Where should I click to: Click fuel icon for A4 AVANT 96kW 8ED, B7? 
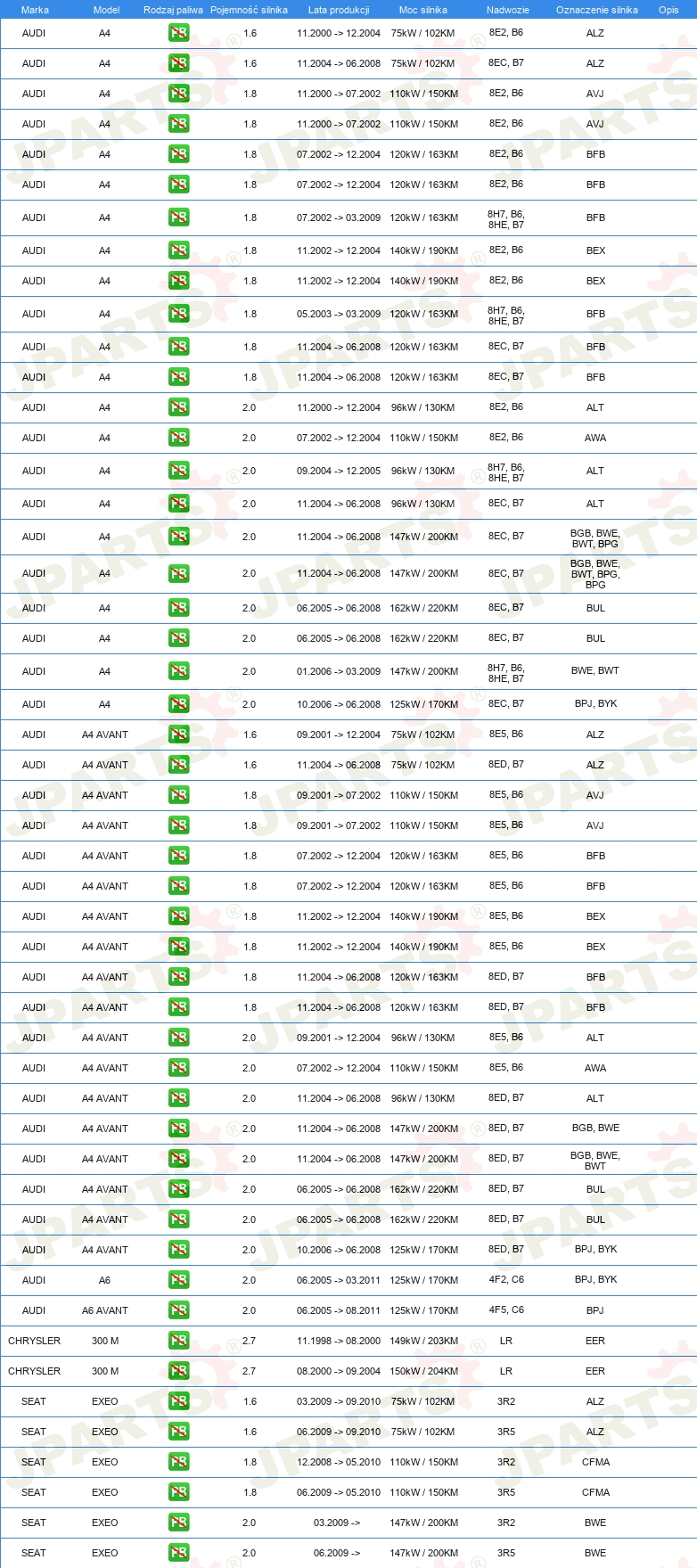click(179, 1098)
